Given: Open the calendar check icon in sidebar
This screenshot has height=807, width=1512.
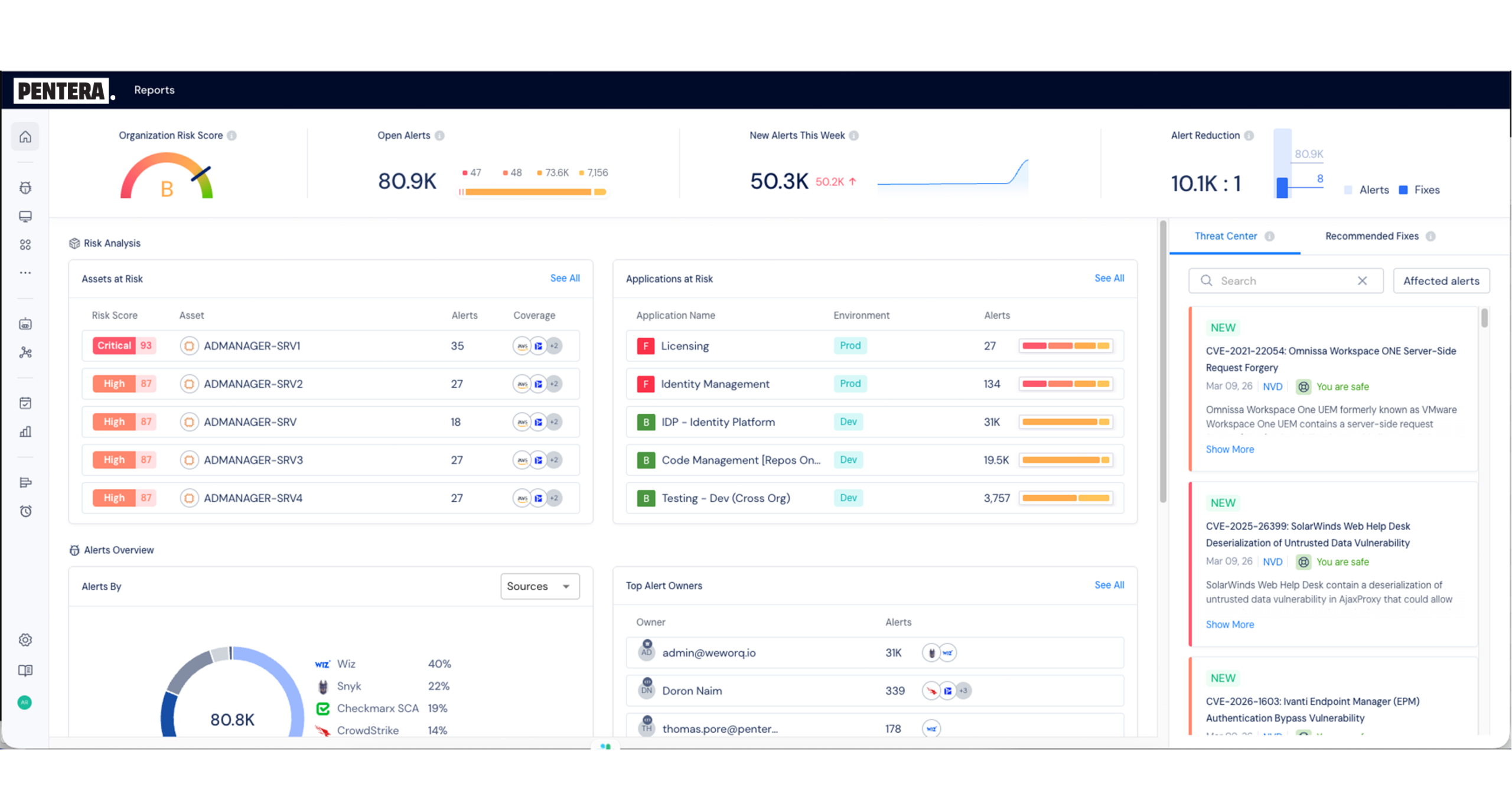Looking at the screenshot, I should [x=25, y=403].
